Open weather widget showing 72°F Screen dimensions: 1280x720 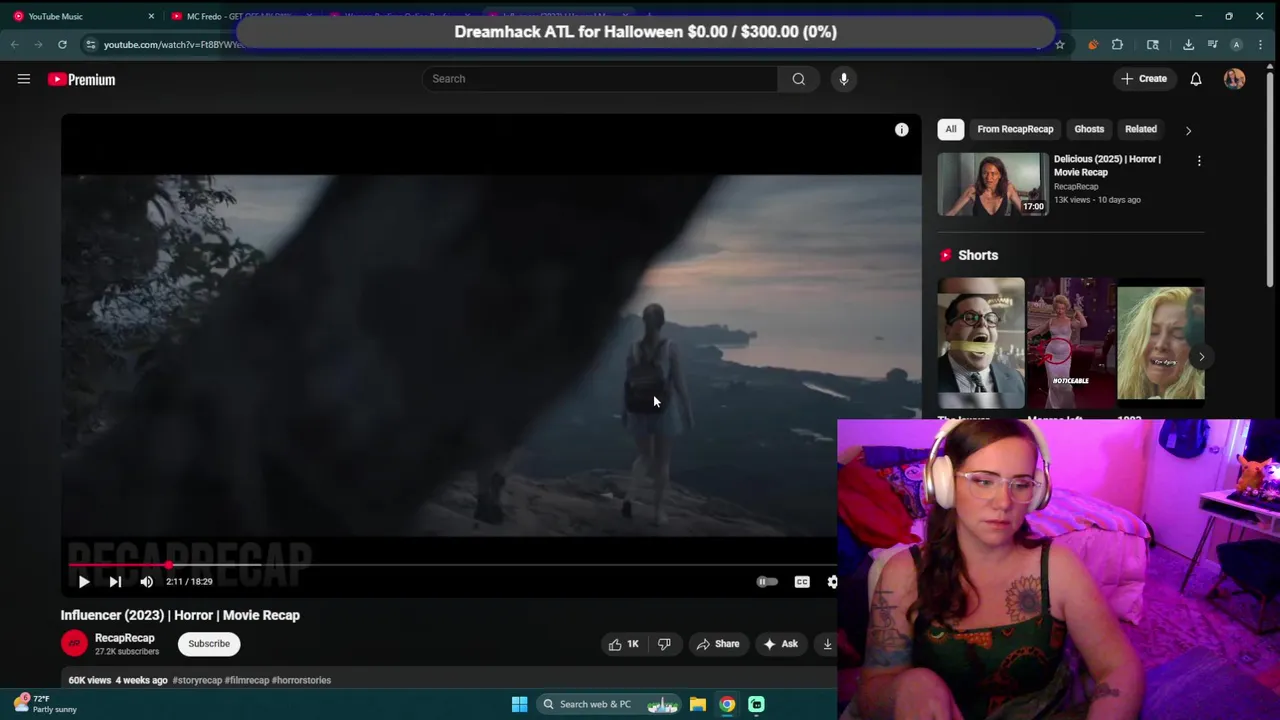45,704
